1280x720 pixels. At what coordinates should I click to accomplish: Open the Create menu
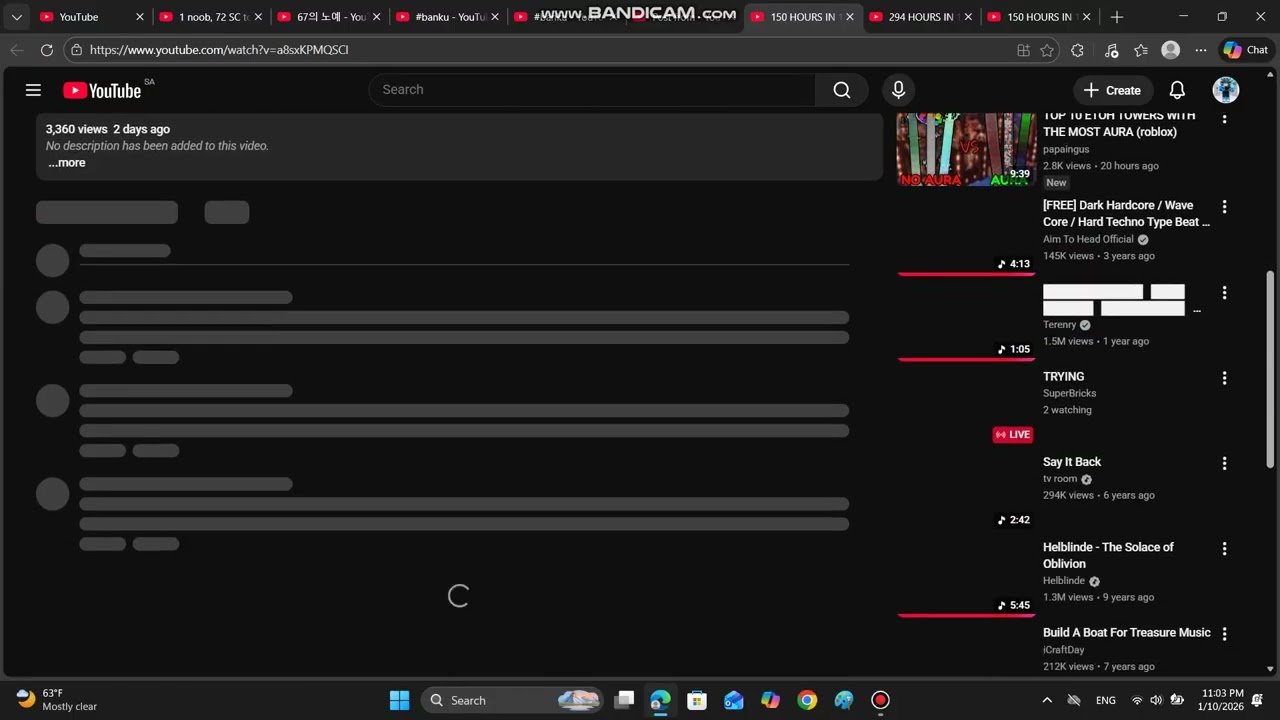point(1112,90)
